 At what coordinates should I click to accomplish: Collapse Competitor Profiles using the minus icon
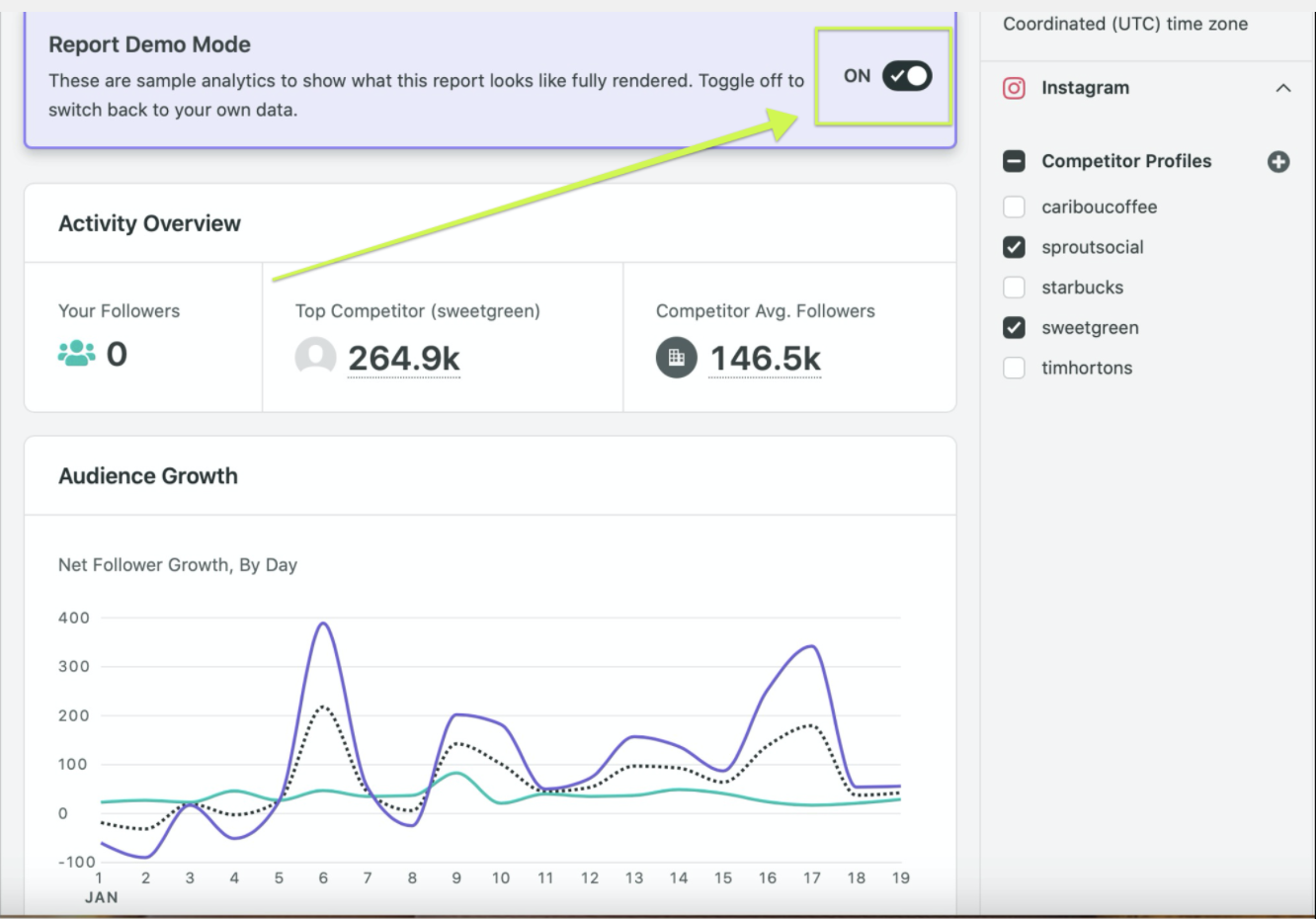(1012, 160)
